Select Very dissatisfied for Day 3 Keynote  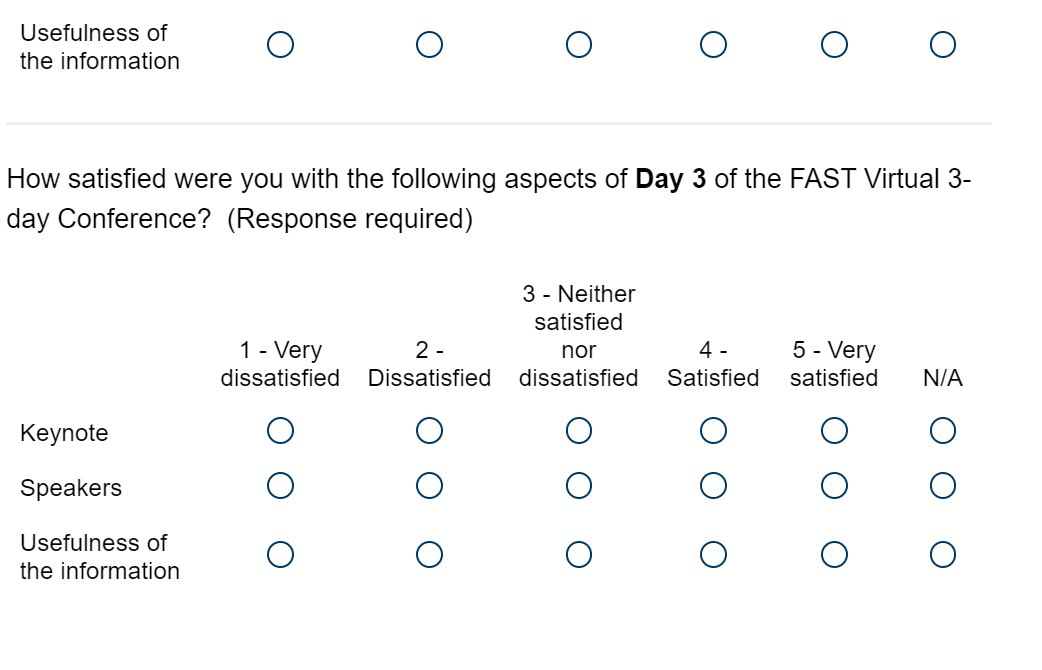280,431
